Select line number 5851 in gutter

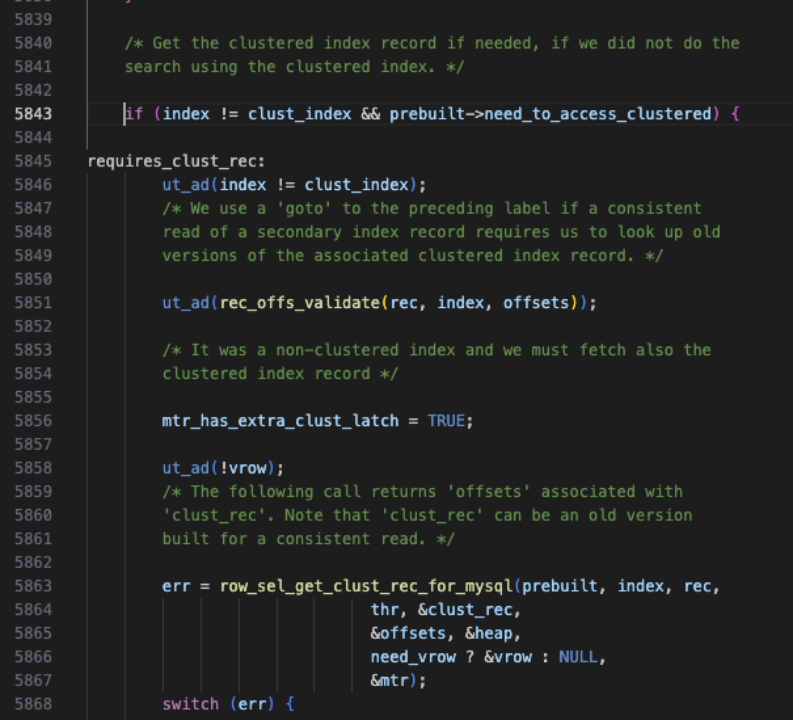point(33,303)
